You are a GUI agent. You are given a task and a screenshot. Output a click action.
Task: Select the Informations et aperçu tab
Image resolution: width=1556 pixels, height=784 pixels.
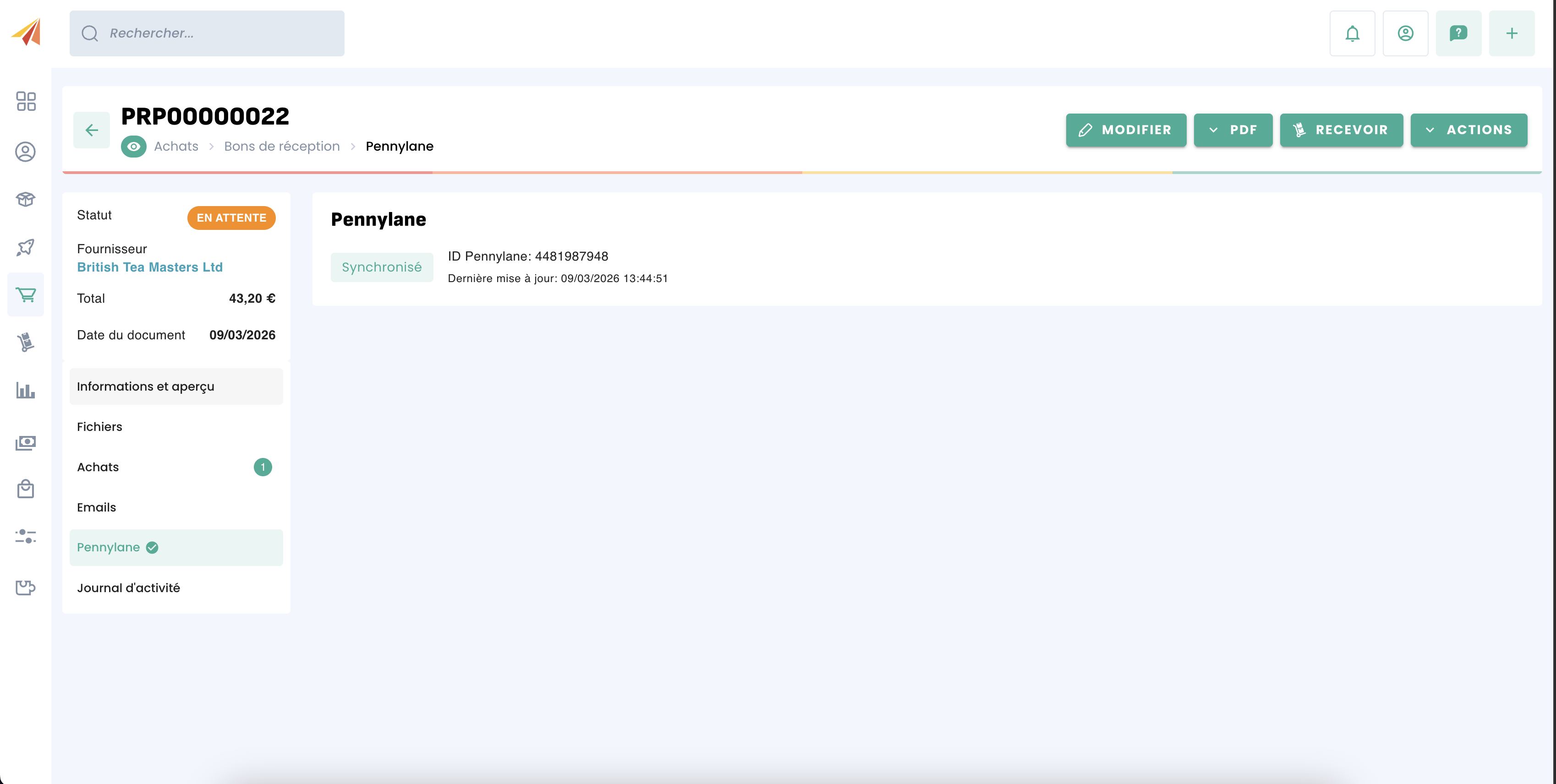pos(176,386)
